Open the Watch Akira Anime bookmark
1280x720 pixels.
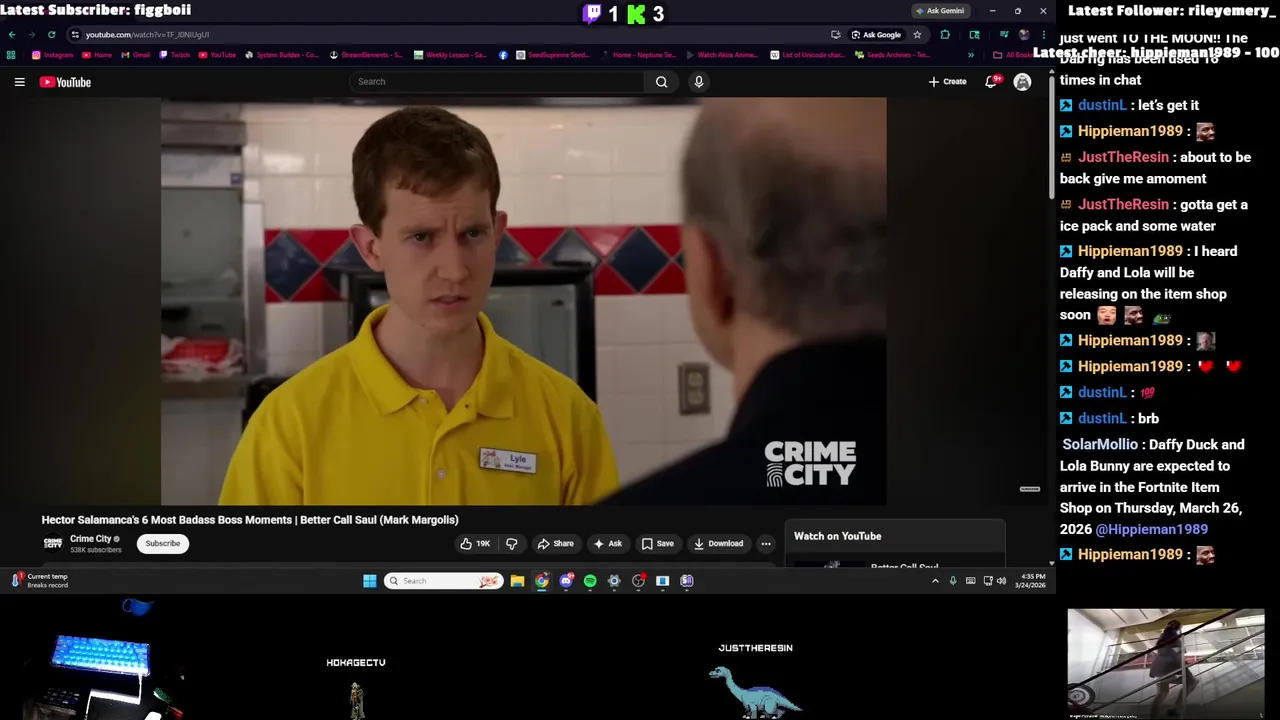(x=722, y=55)
